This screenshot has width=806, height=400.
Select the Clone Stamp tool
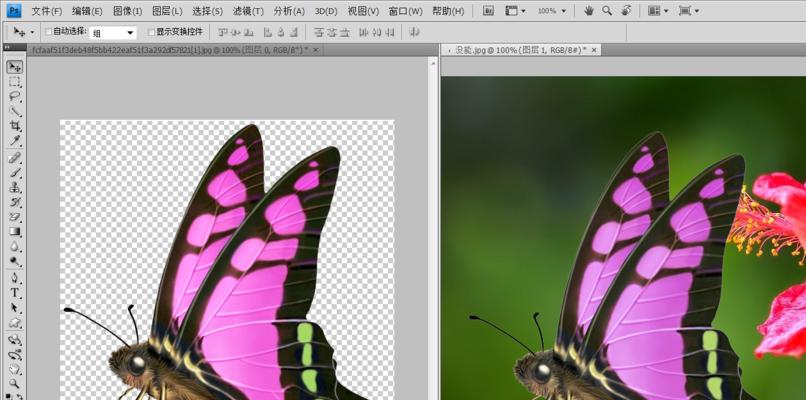[15, 187]
